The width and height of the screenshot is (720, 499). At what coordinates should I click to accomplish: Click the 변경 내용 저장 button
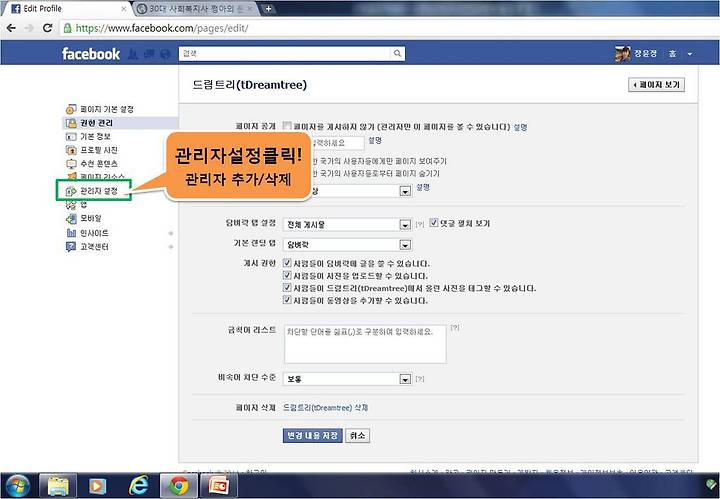[313, 436]
